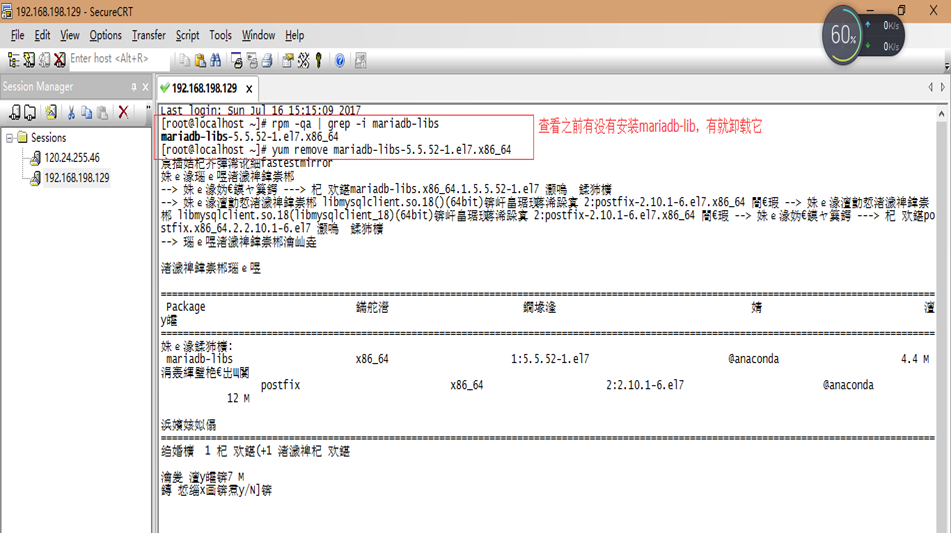Select session 192.168.198.129 in tree

coord(76,178)
